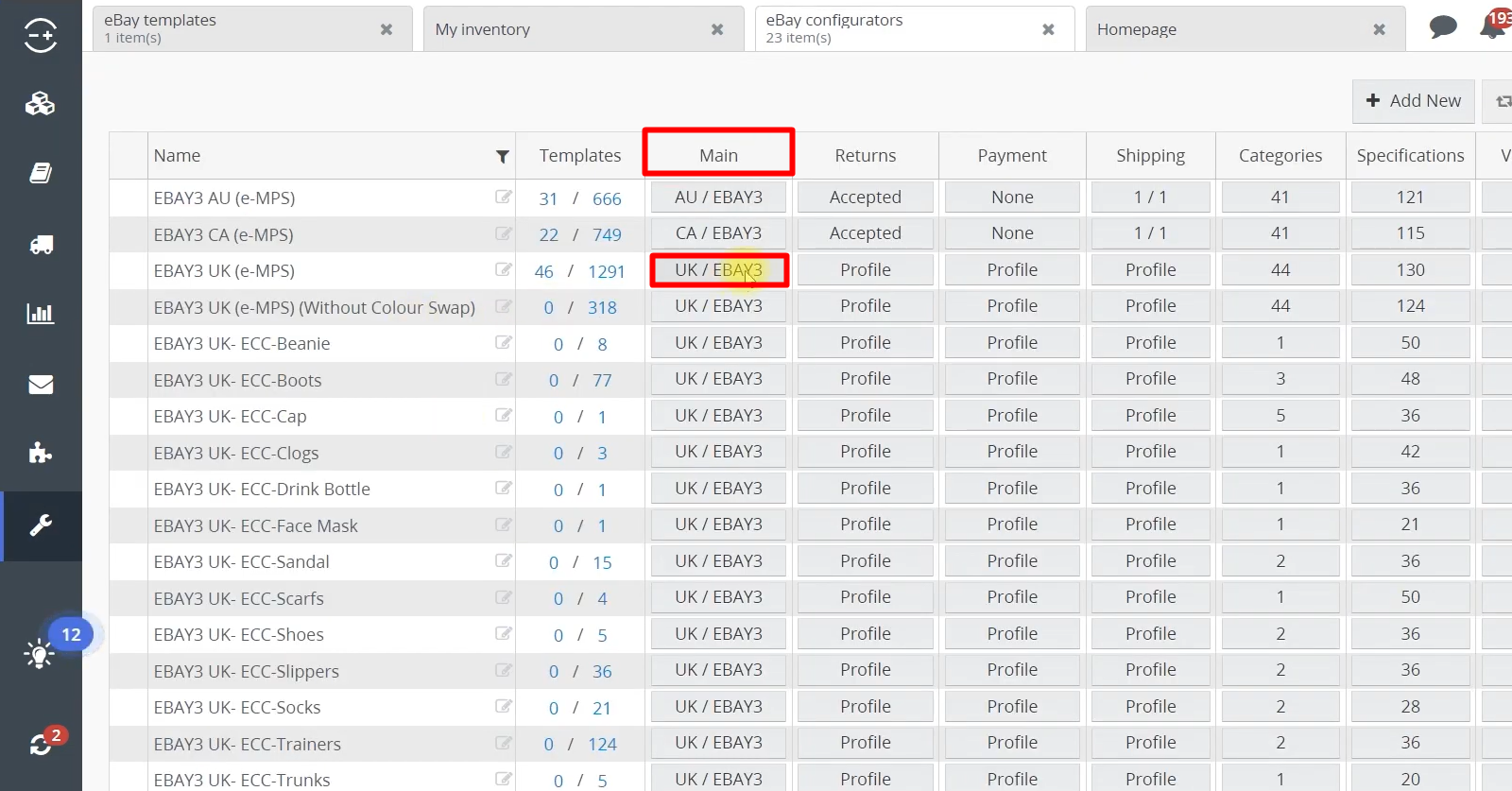Open the chat speech bubble icon
This screenshot has height=791, width=1512.
coord(1443,27)
